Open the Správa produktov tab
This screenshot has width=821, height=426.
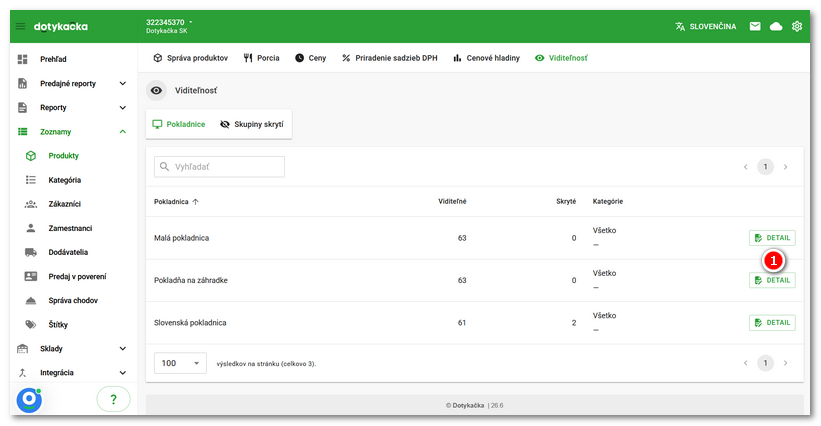tap(191, 58)
